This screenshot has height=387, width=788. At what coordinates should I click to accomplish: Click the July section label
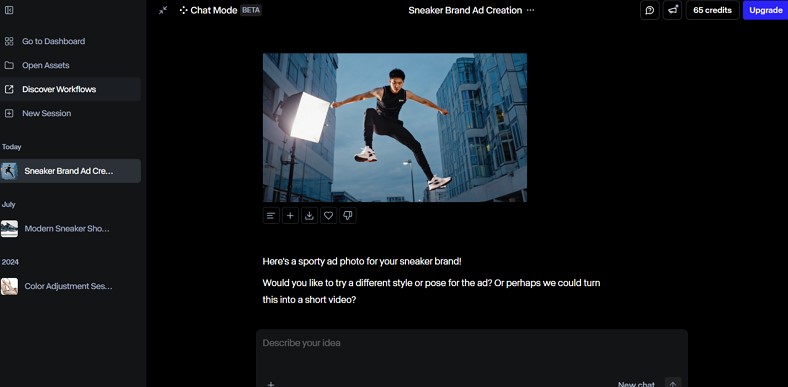click(9, 205)
